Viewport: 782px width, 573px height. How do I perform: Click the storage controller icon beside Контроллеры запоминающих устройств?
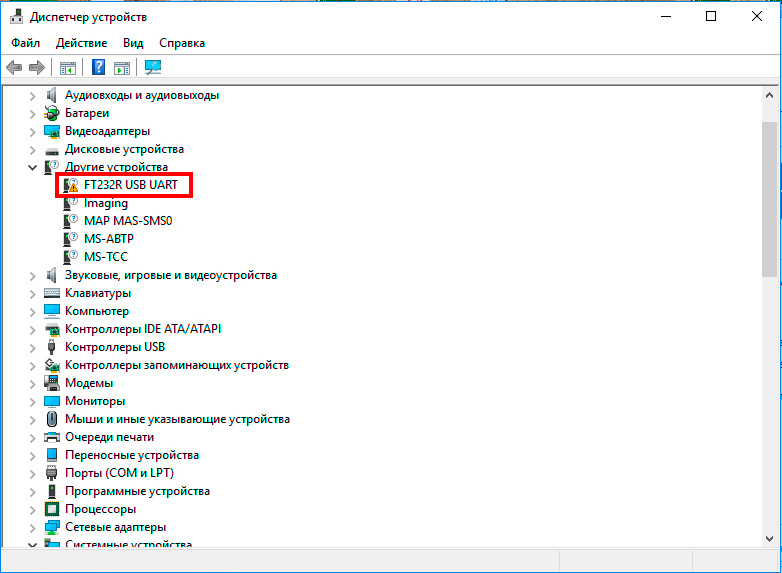tap(51, 365)
